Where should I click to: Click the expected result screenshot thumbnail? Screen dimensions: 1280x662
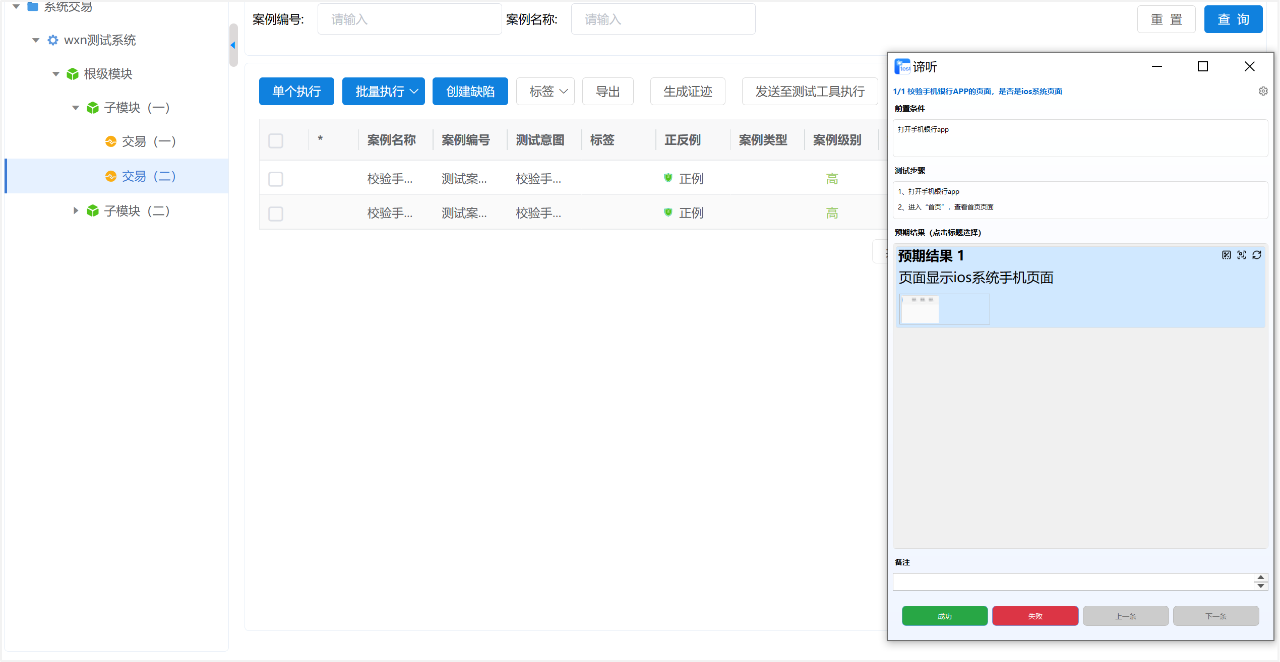pyautogui.click(x=944, y=310)
